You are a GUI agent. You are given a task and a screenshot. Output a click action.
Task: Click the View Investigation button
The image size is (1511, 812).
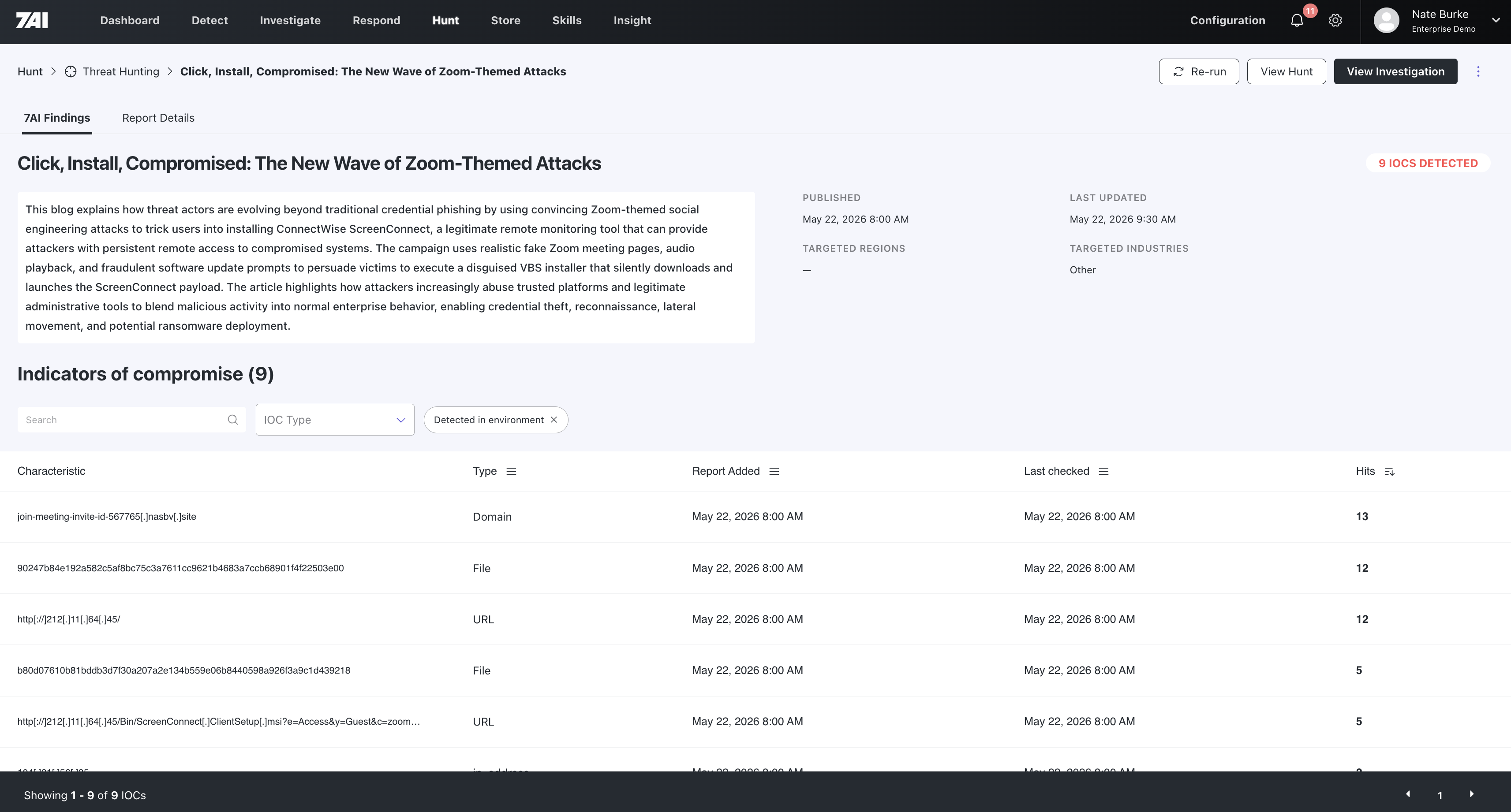coord(1395,71)
